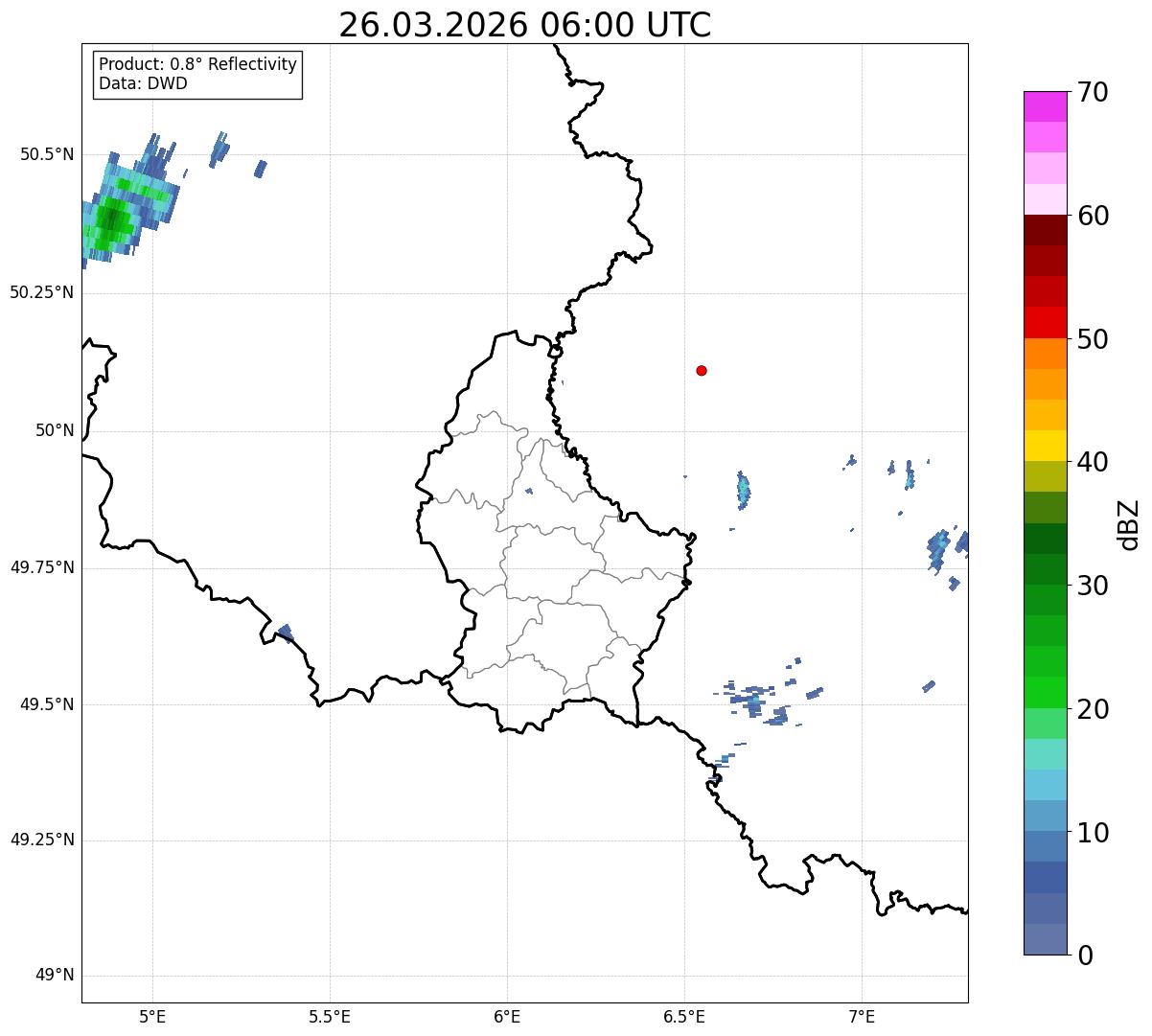Viewport: 1152px width, 1036px height.
Task: Click the orange colorbar segment below 50
Action: [1045, 354]
